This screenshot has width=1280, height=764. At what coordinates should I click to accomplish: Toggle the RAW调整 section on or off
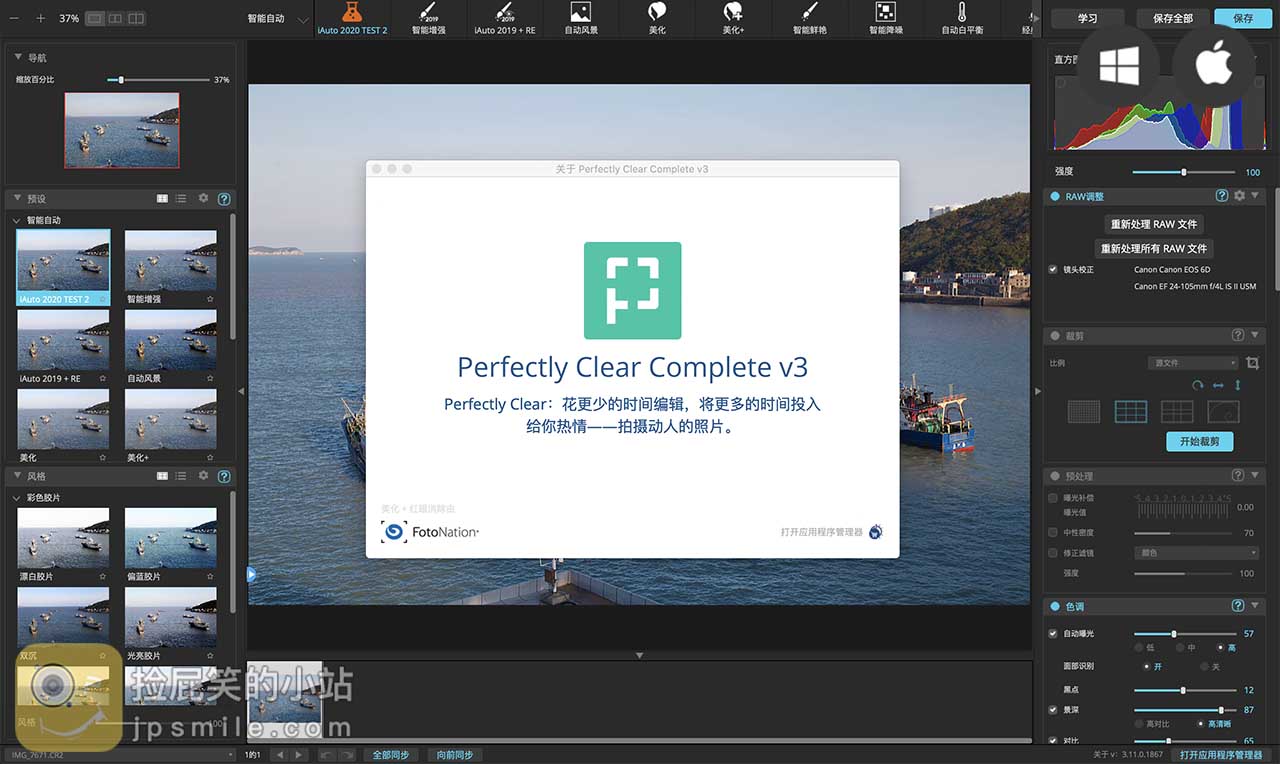(1054, 196)
